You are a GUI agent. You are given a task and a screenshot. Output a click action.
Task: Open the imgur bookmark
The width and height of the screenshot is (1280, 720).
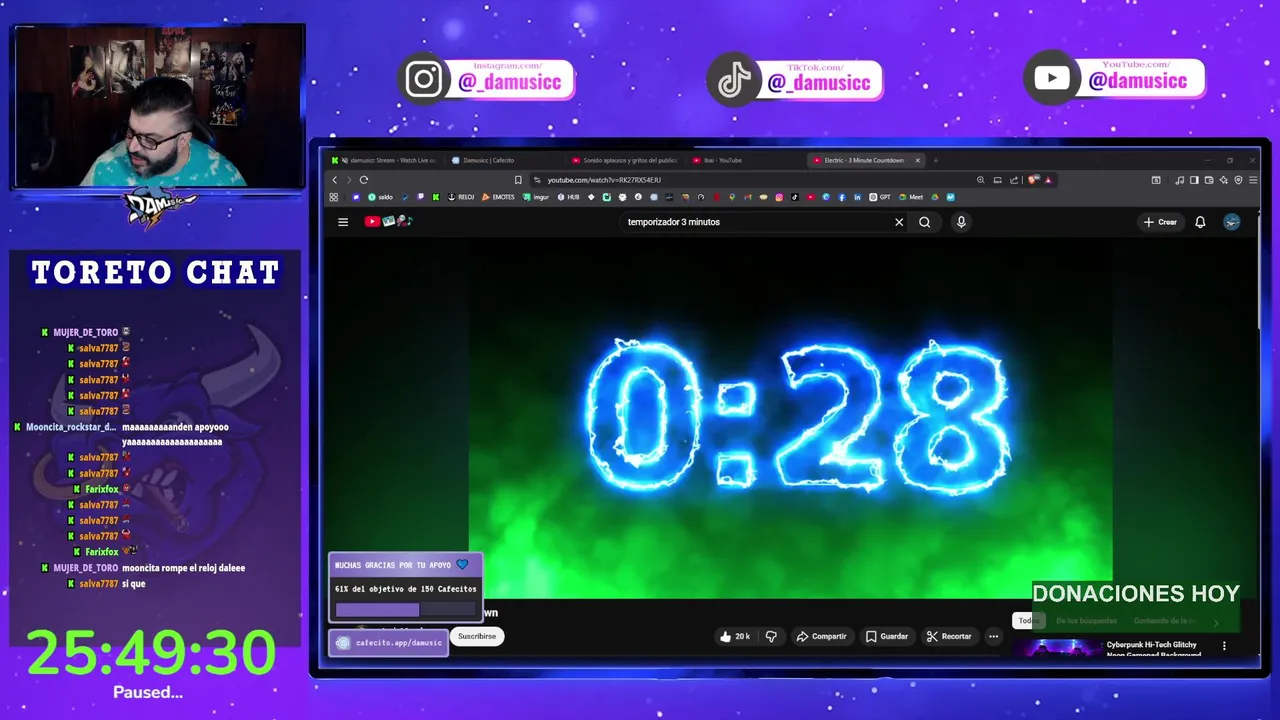tap(534, 197)
